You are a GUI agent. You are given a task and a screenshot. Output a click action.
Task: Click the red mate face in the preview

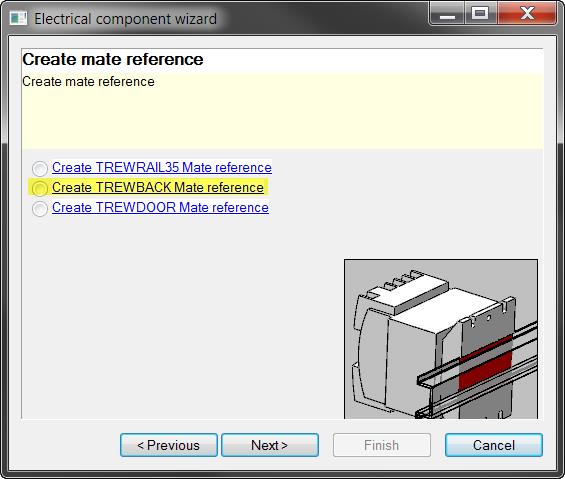485,362
